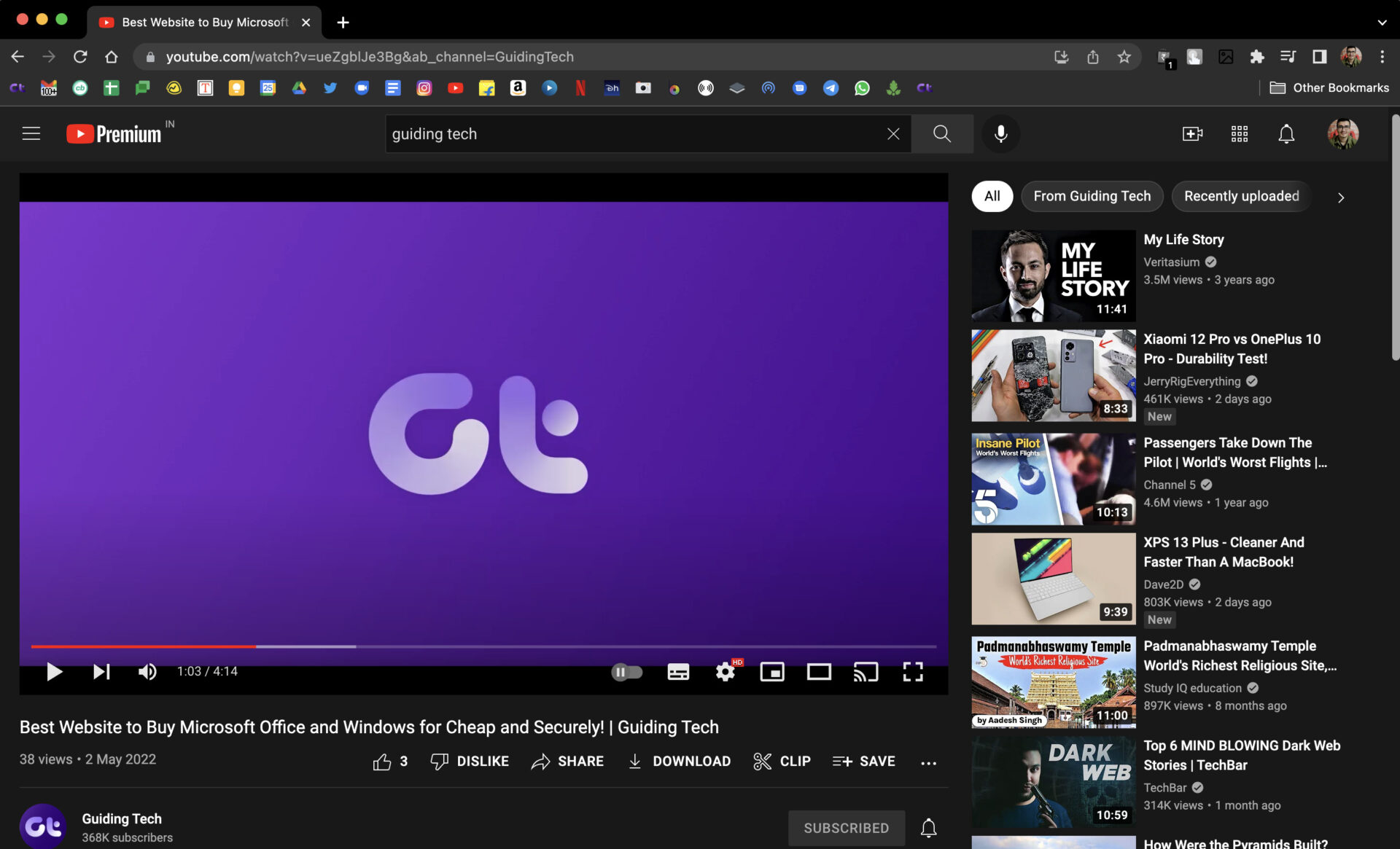Open Dark Web Stories thumbnail
Image resolution: width=1400 pixels, height=849 pixels.
[x=1053, y=782]
